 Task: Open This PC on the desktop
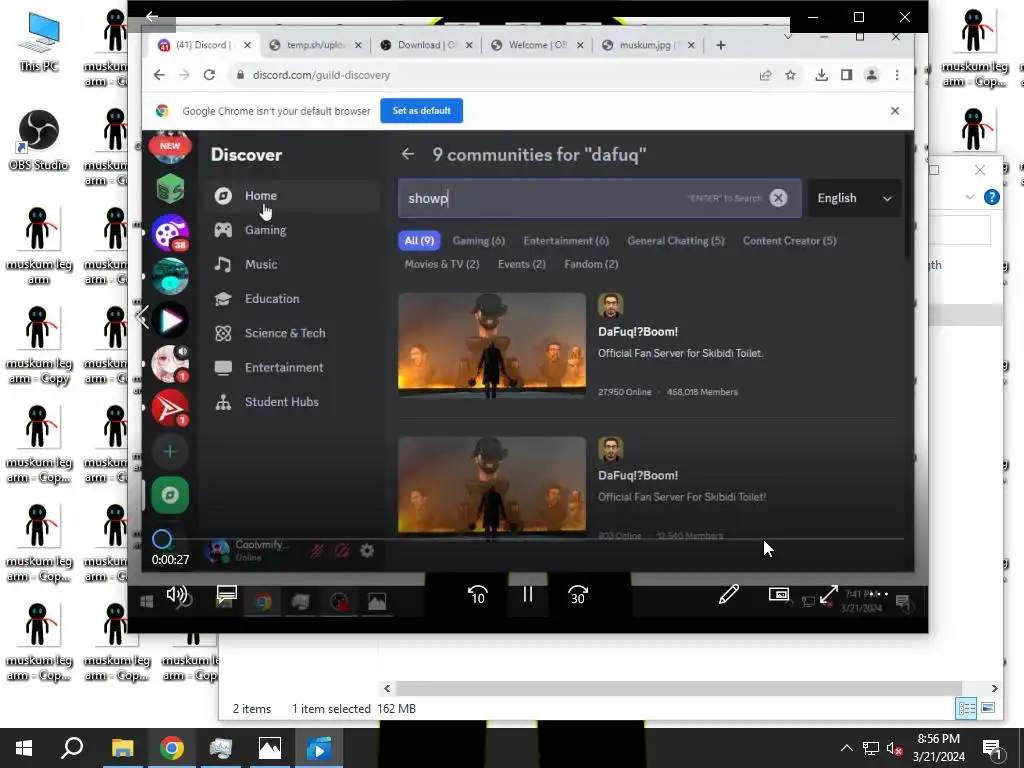pyautogui.click(x=39, y=40)
